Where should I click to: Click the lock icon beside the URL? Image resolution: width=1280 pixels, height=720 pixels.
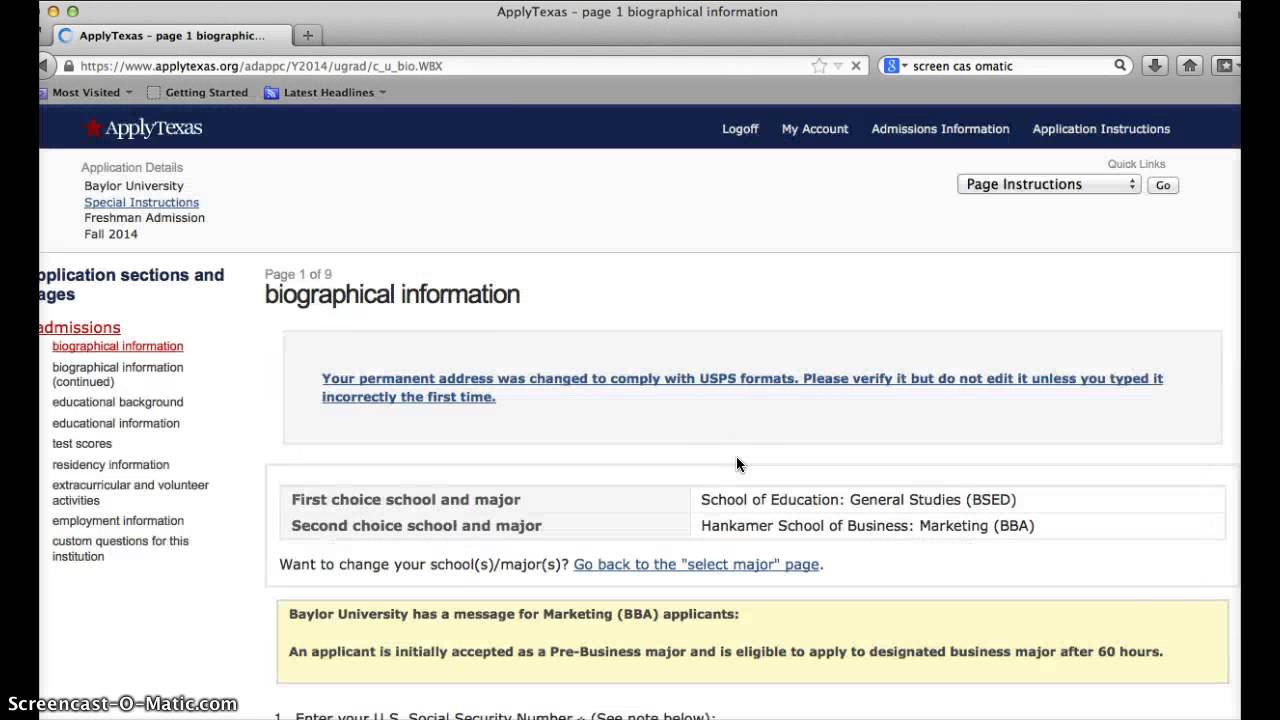pyautogui.click(x=68, y=66)
